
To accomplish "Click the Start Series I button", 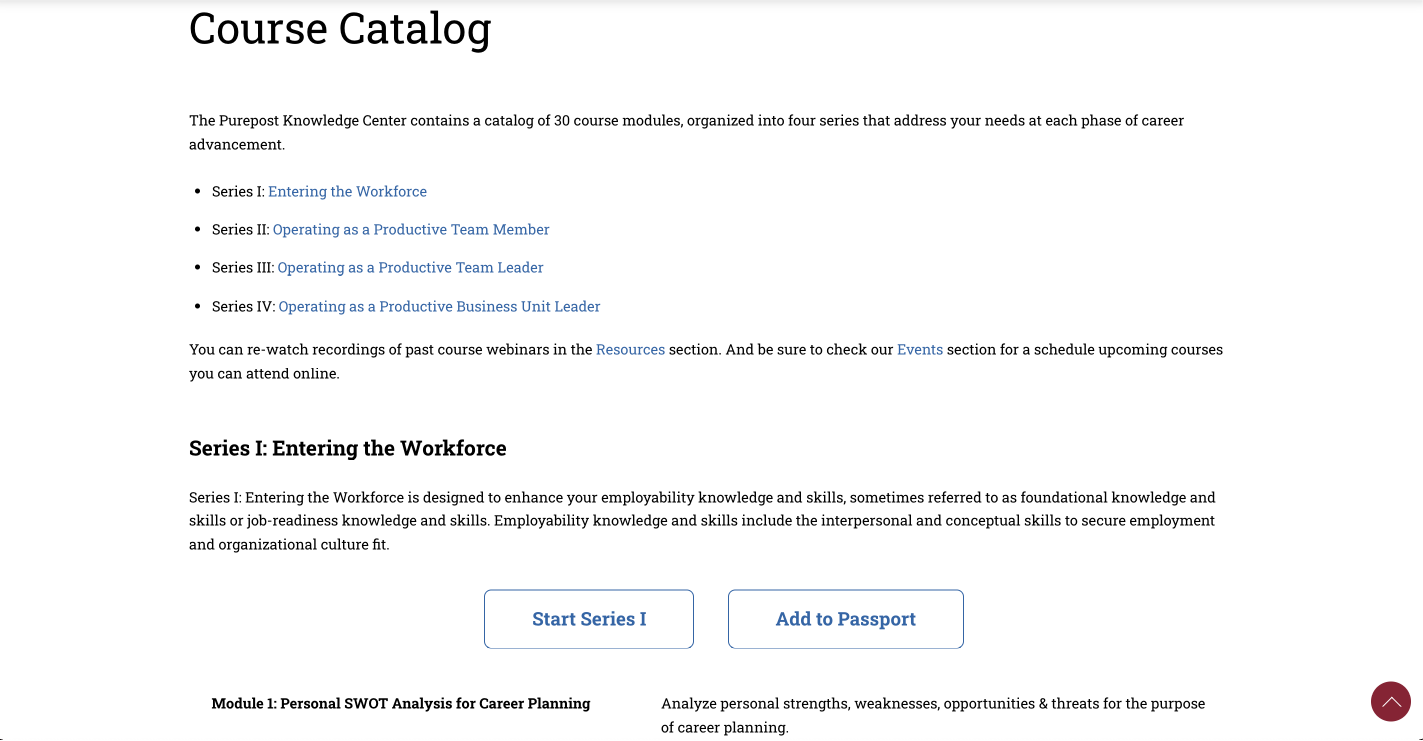I will [x=588, y=618].
